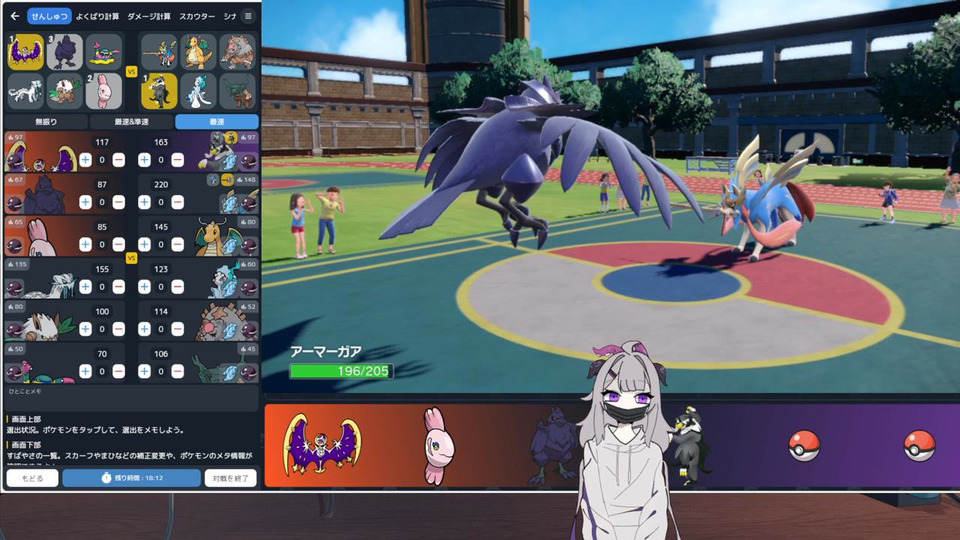
Task: Click Alomomola sprite in bottom overlay bar
Action: click(438, 446)
